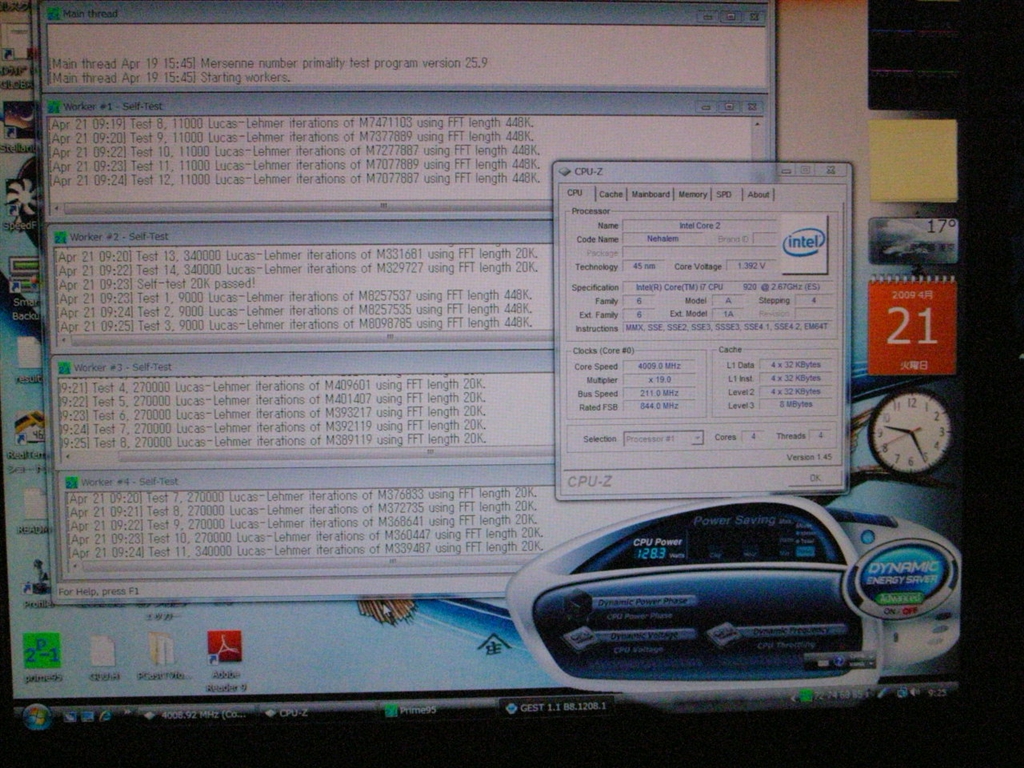Open the About tab in CPU-Z
This screenshot has width=1024, height=768.
(758, 195)
